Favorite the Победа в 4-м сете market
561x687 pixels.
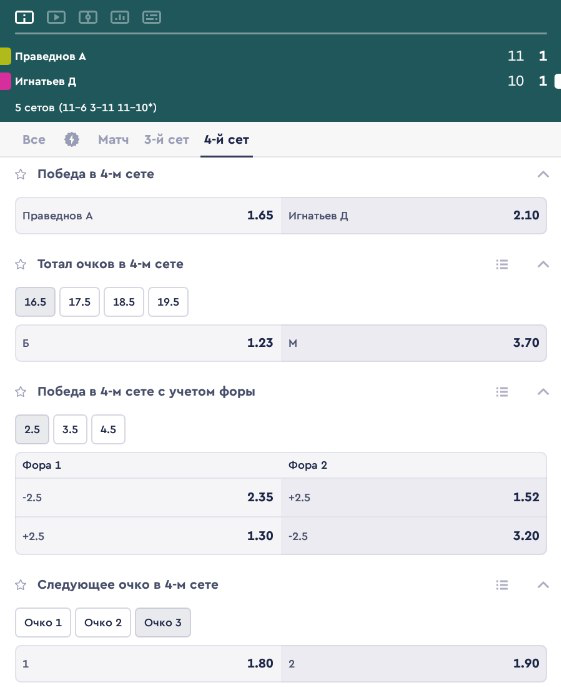21,174
